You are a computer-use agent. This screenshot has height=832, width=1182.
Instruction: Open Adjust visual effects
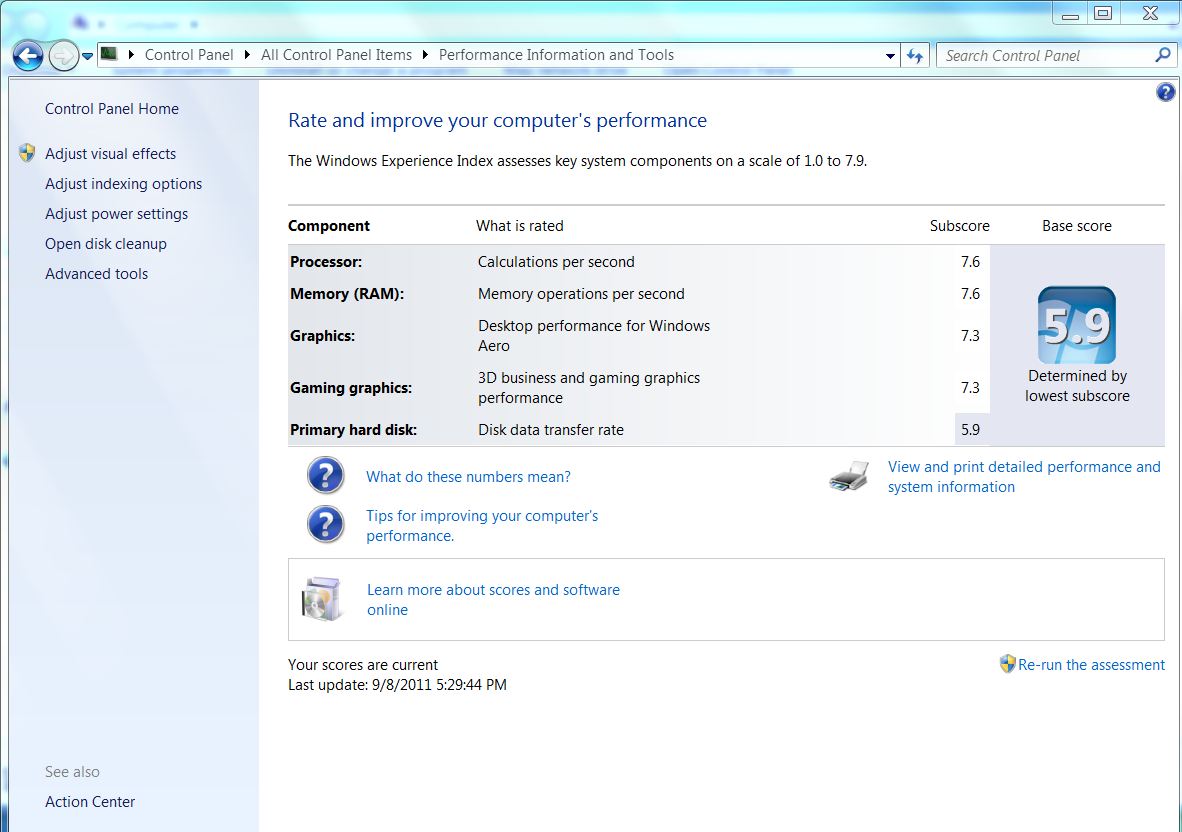click(110, 154)
